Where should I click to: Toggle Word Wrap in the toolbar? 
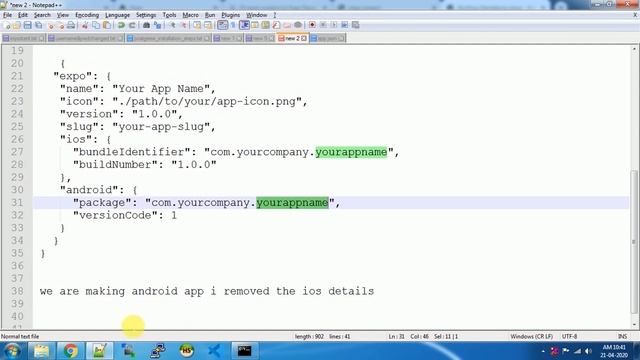click(x=222, y=25)
